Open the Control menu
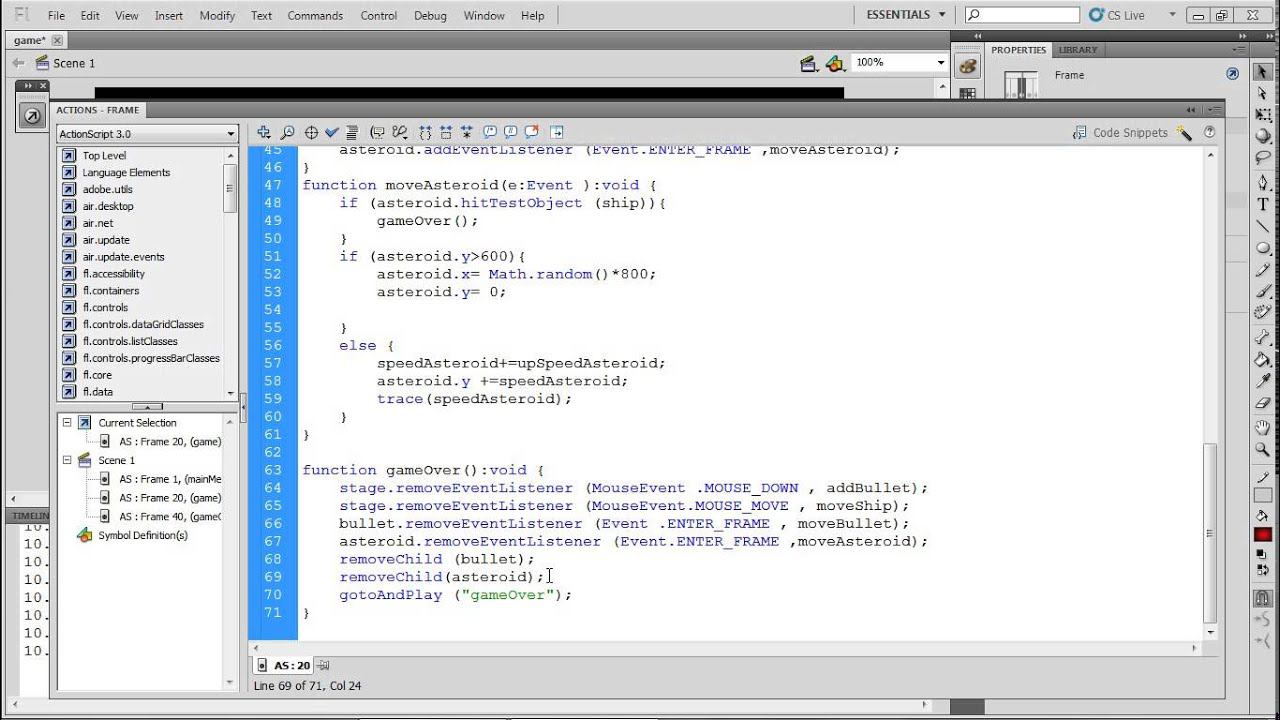Image resolution: width=1280 pixels, height=720 pixels. tap(379, 15)
